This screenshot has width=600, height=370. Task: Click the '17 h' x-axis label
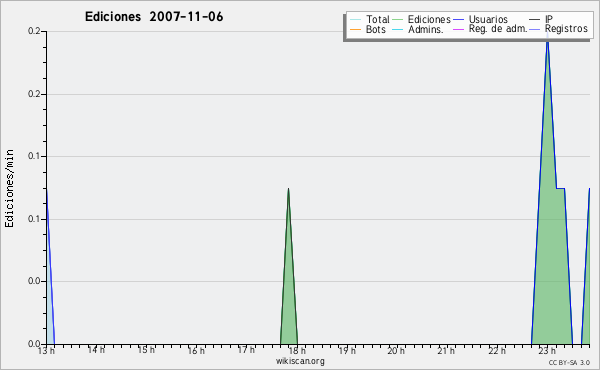tap(246, 350)
